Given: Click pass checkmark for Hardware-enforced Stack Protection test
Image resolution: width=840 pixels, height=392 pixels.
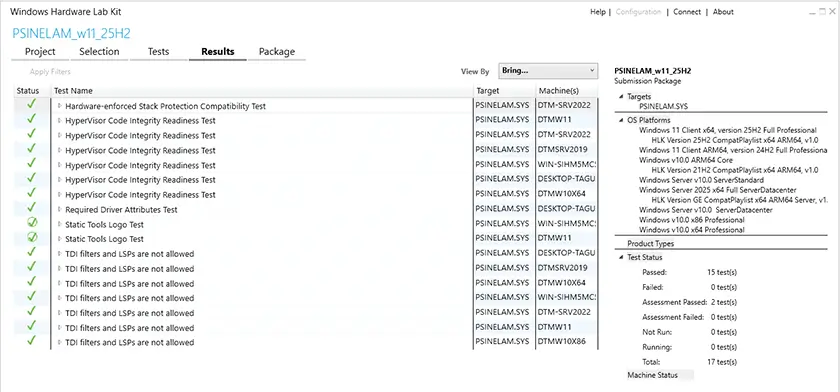Looking at the screenshot, I should click(x=31, y=104).
